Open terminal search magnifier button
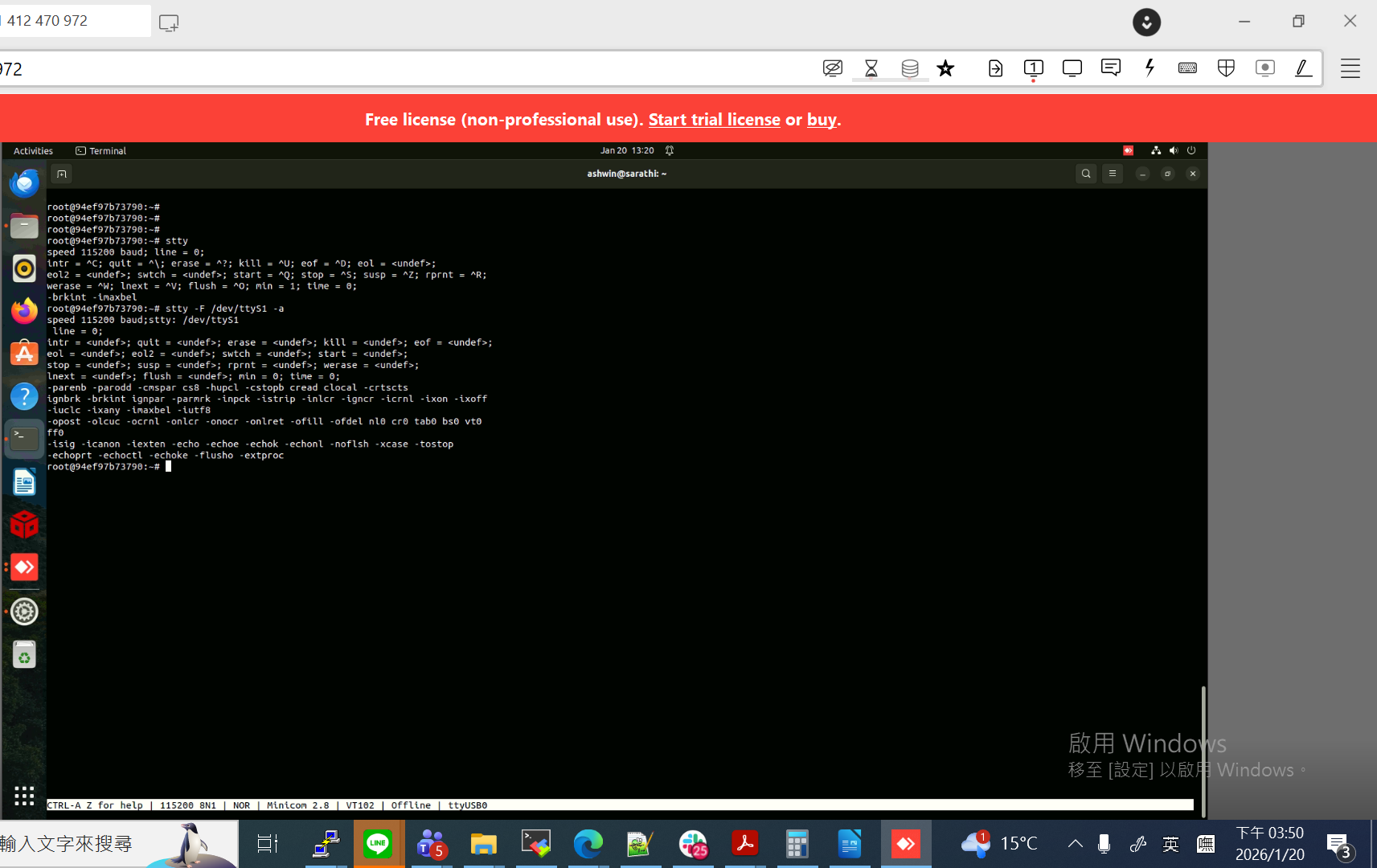The image size is (1377, 868). pos(1086,174)
